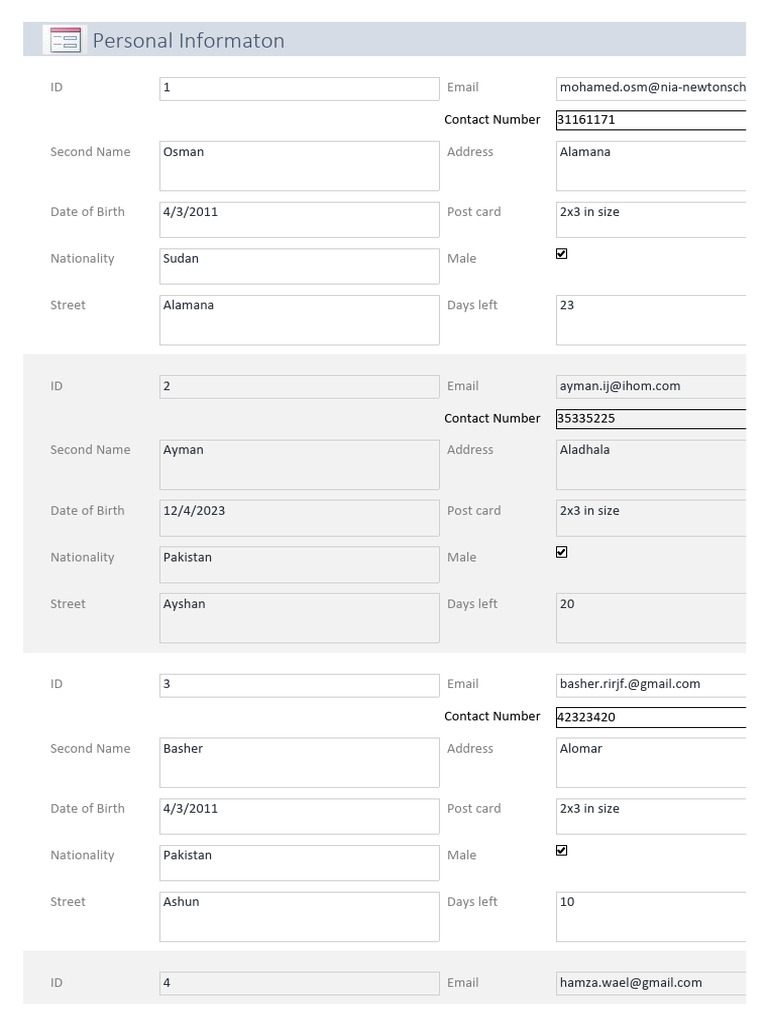The height and width of the screenshot is (1024, 768).
Task: Click Days left field showing 20
Action: point(651,618)
